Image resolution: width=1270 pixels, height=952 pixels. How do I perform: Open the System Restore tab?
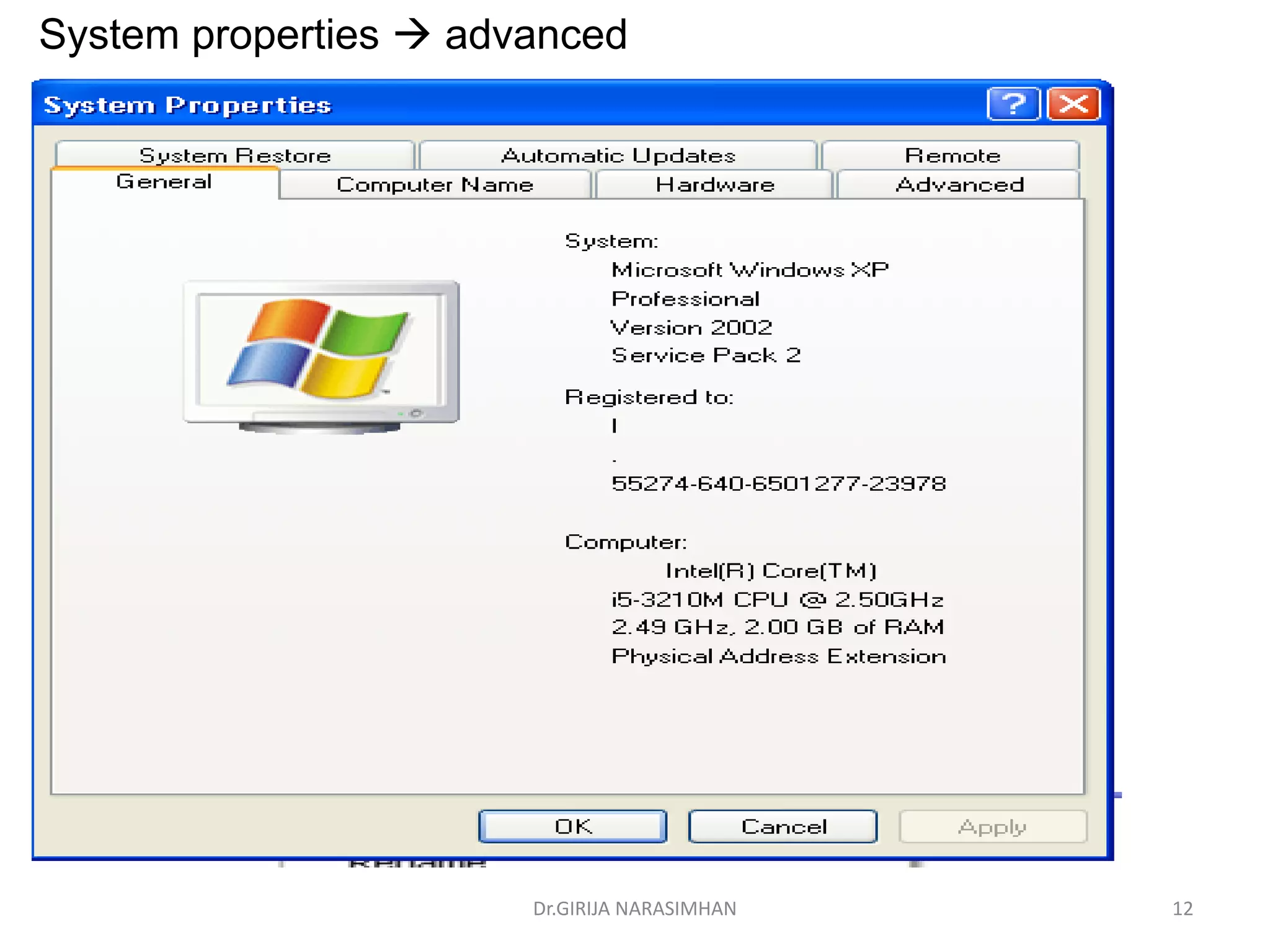point(235,155)
